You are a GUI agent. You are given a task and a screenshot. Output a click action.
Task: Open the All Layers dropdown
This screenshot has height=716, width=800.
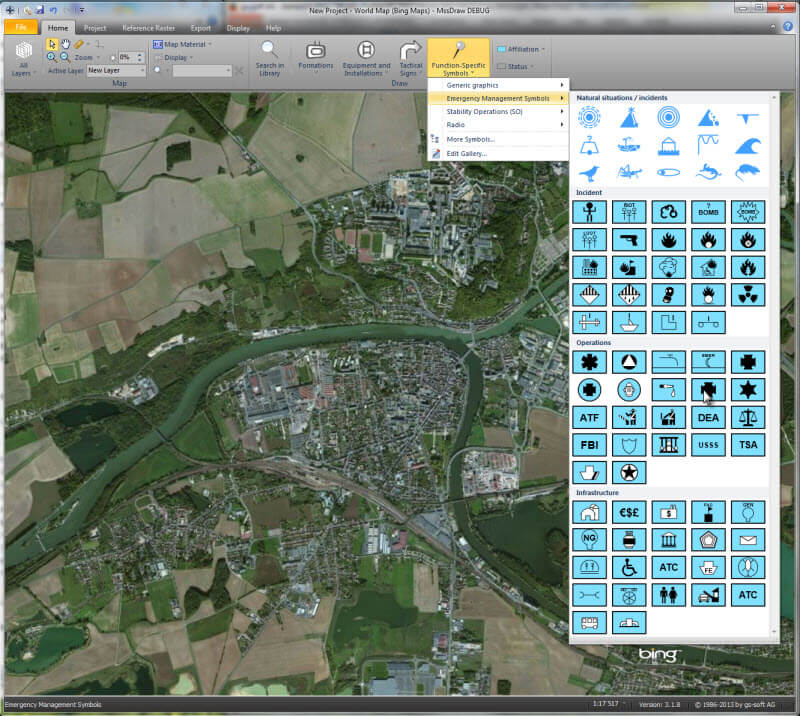coord(23,59)
